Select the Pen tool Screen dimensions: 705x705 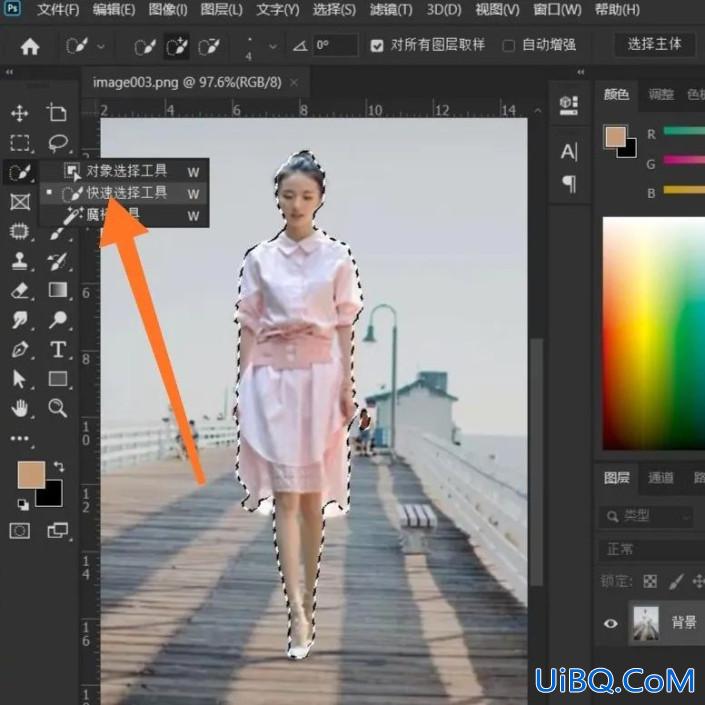coord(20,349)
